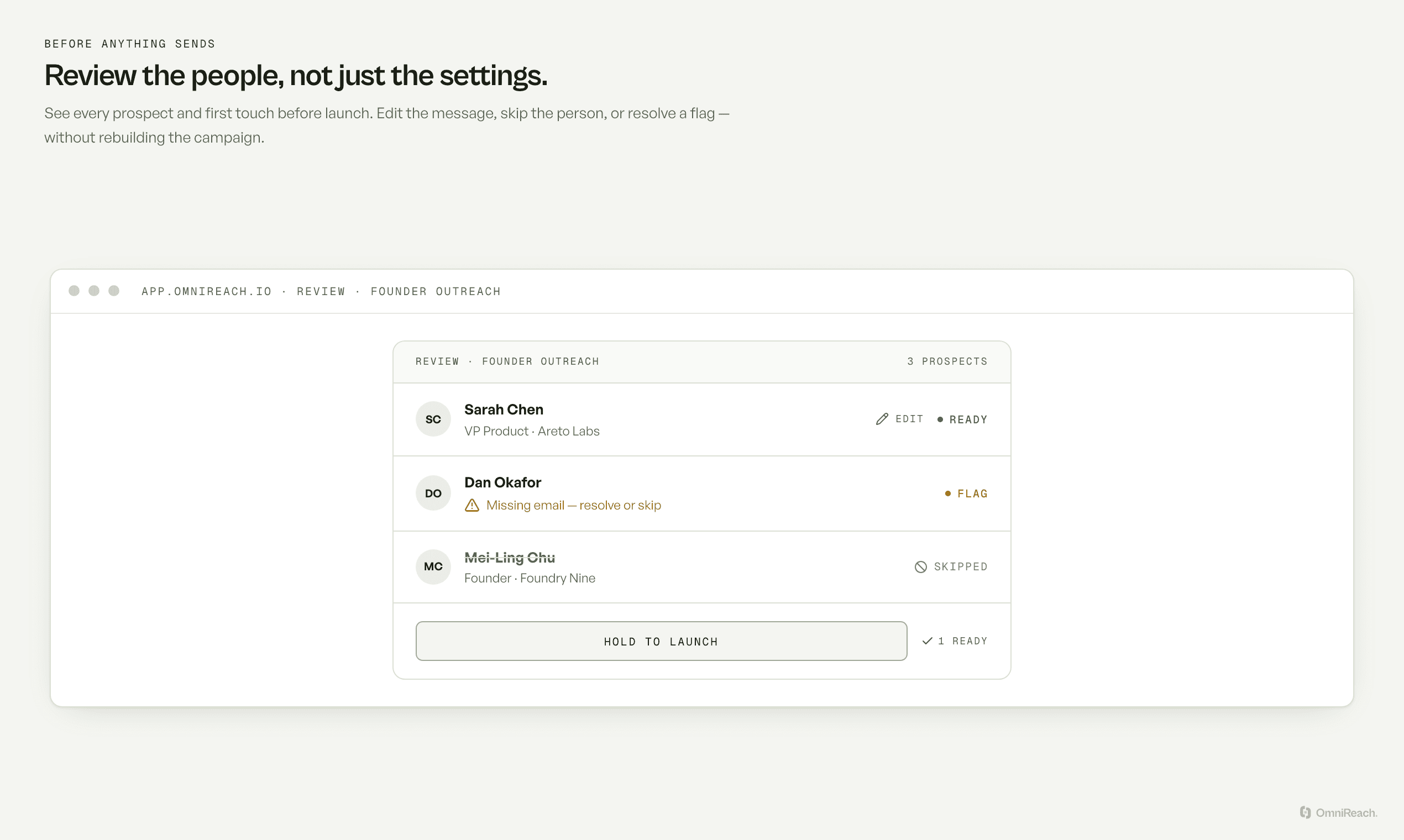Click the warning triangle icon beside Missing email
The height and width of the screenshot is (840, 1404).
point(472,505)
